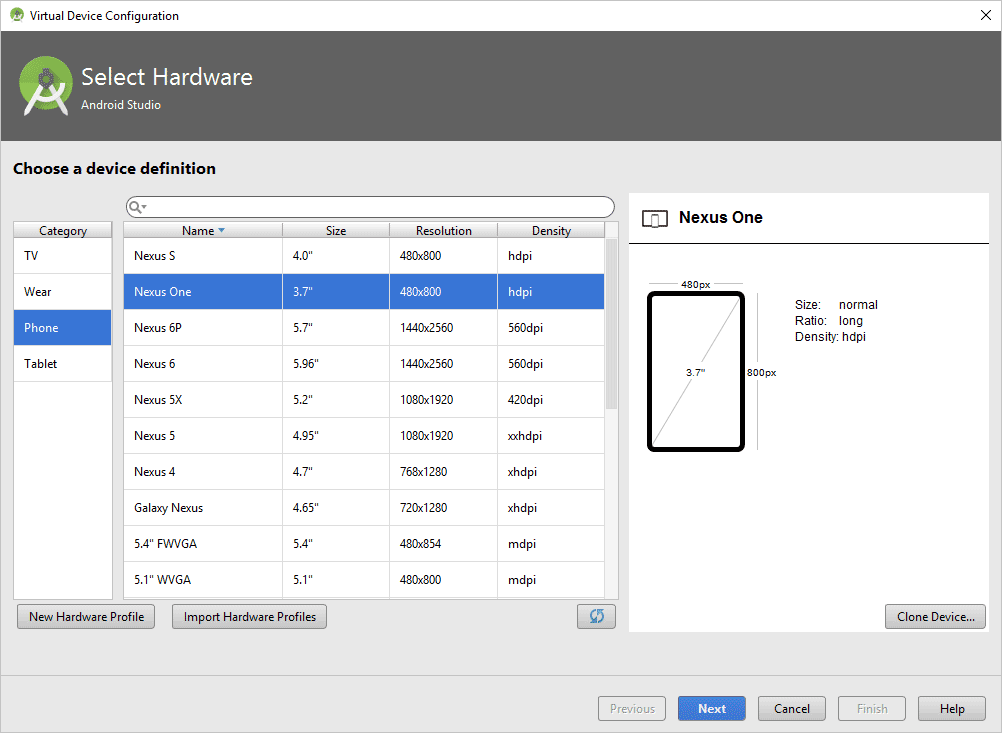1002x733 pixels.
Task: Select the Nexus 6P device row
Action: click(x=363, y=328)
